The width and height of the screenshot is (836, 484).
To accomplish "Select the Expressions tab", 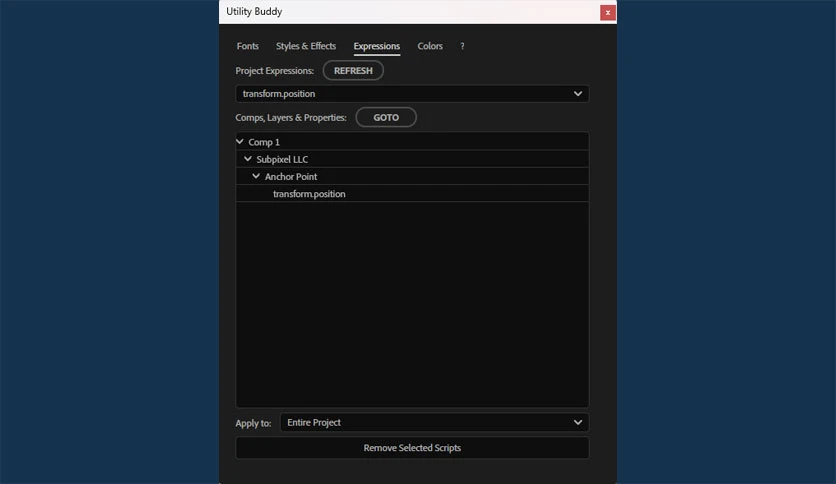I will (376, 46).
